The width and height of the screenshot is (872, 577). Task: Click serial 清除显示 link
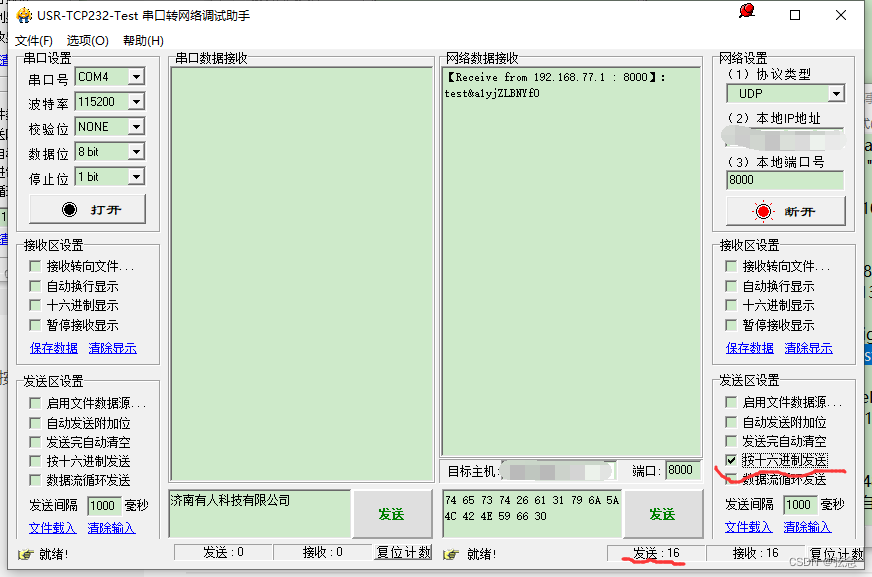112,348
